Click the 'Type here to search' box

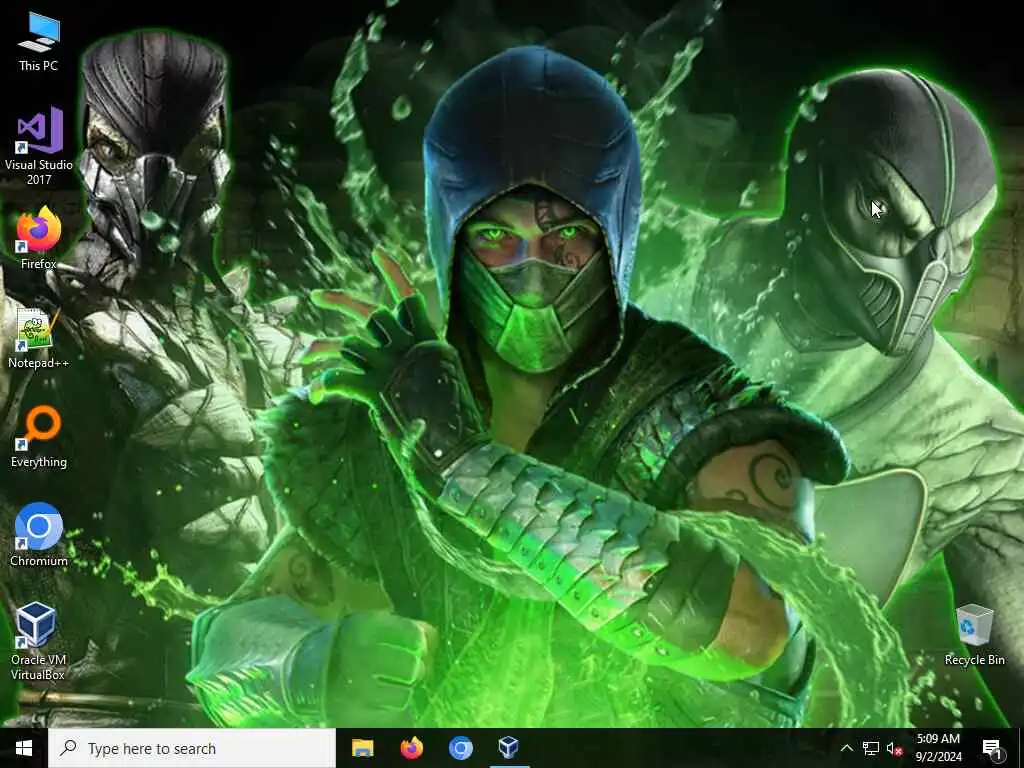(192, 748)
